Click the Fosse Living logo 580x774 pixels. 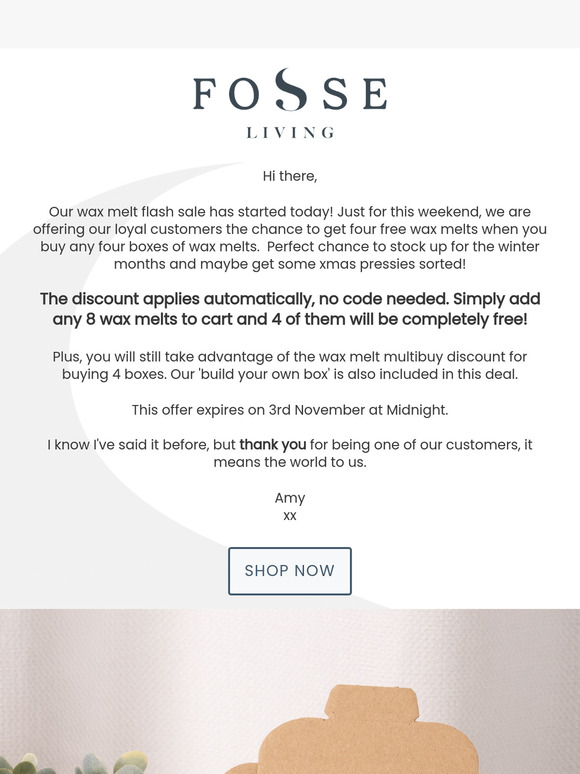pos(290,104)
